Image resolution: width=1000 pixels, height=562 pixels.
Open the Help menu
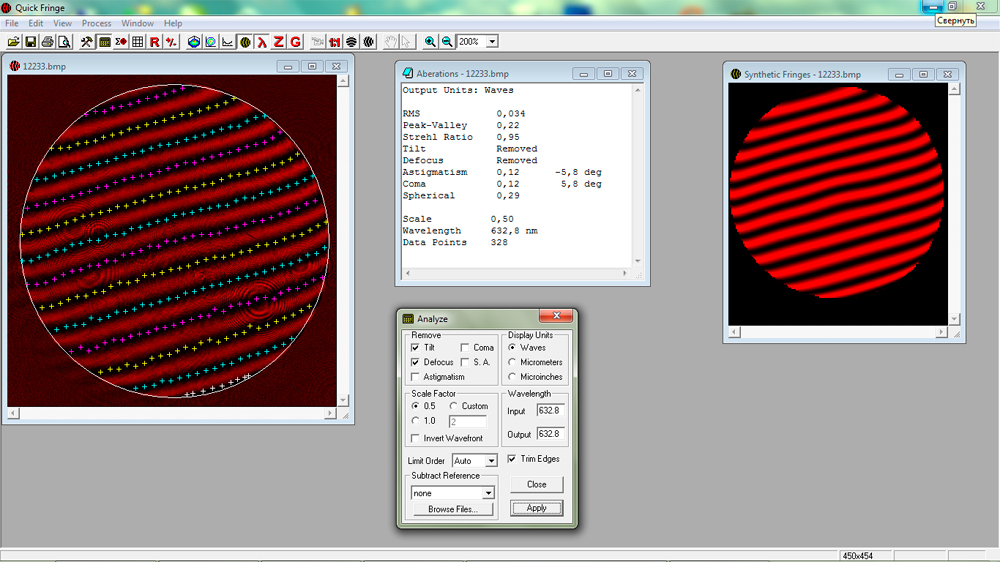[x=173, y=23]
